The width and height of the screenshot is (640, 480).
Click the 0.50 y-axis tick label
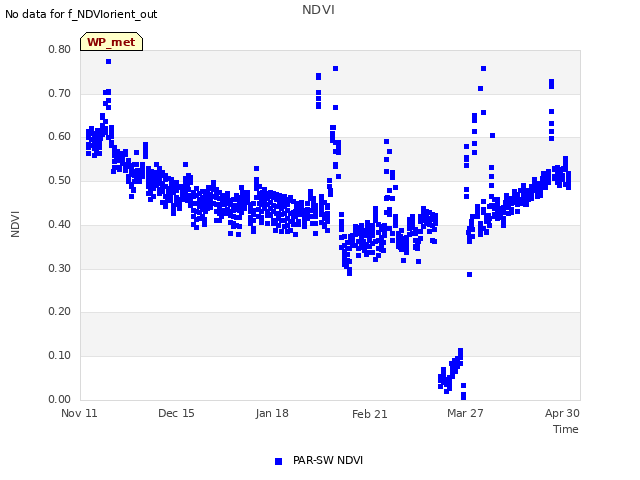point(60,180)
